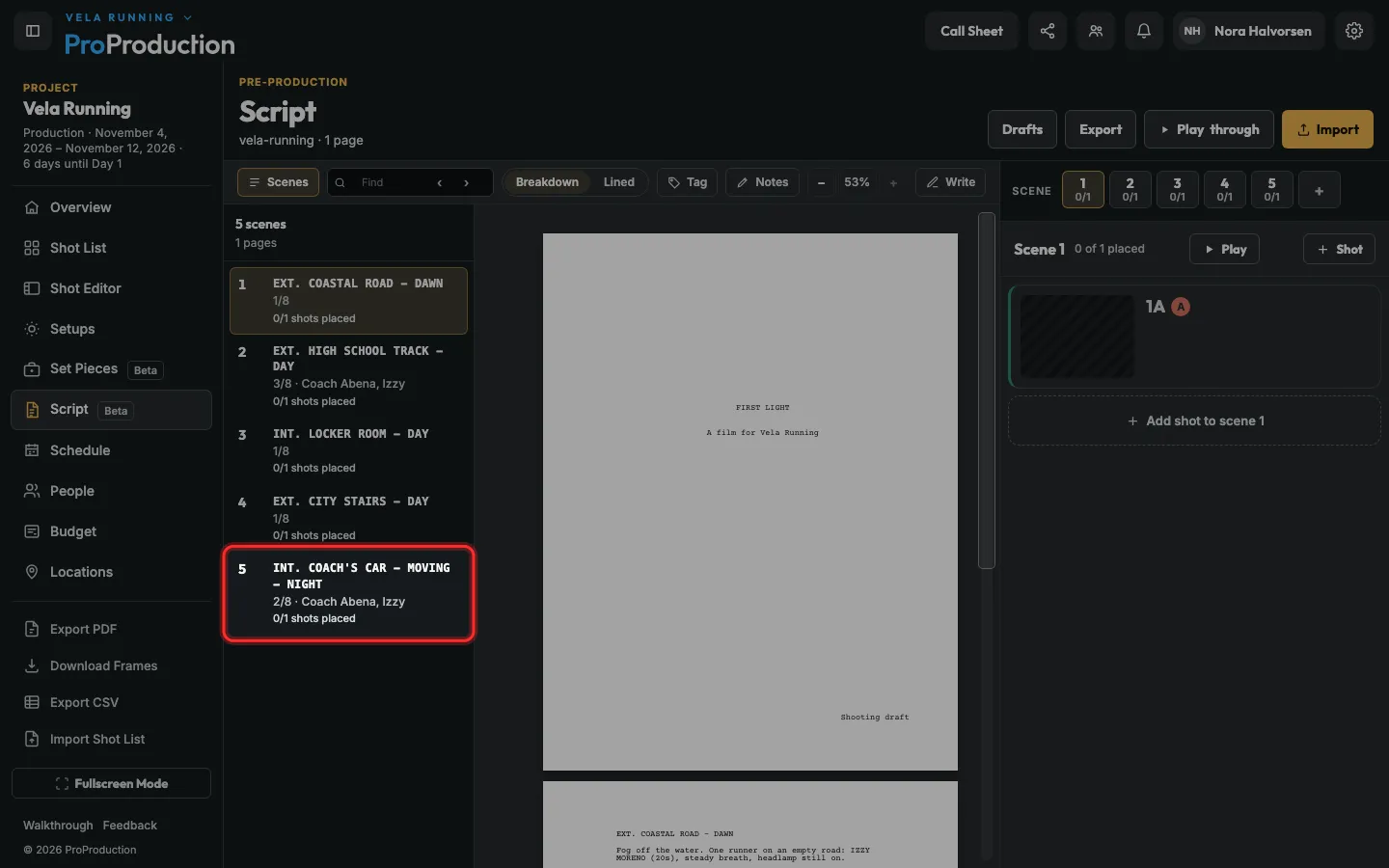Select scene 2 tab
Viewport: 1389px width, 868px height.
1130,189
